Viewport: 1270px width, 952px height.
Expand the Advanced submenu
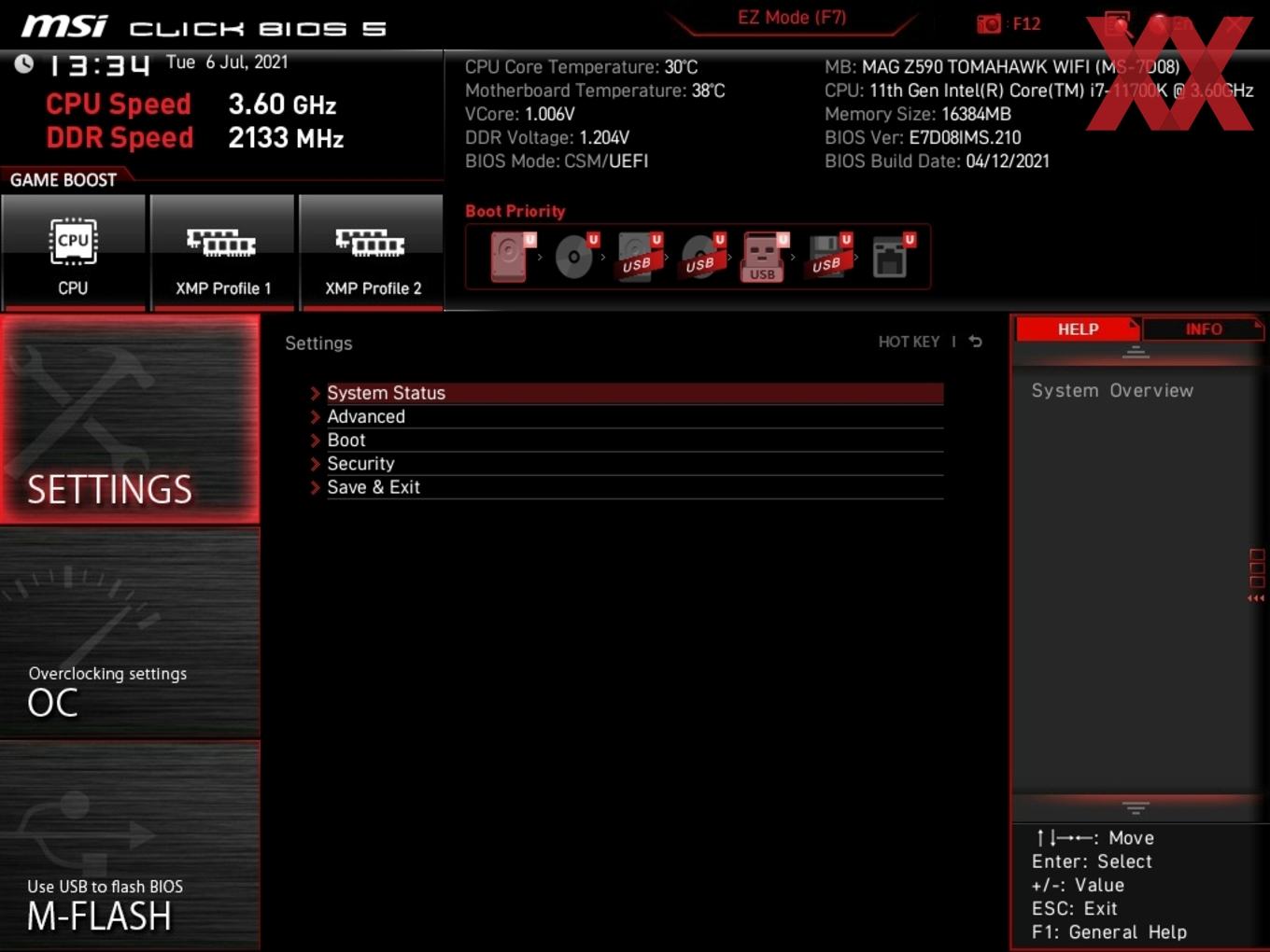pos(627,416)
